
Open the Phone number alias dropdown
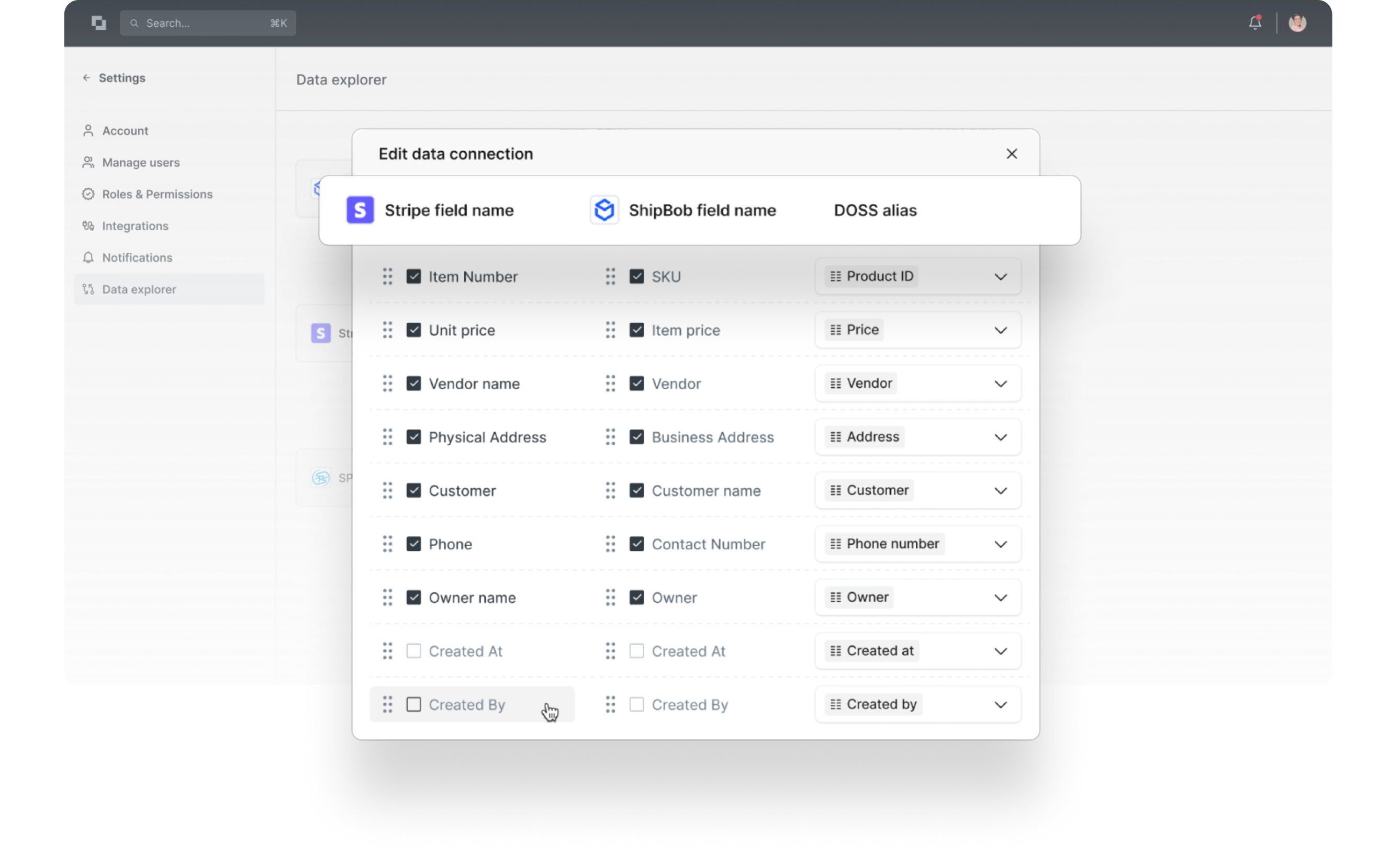coord(917,544)
